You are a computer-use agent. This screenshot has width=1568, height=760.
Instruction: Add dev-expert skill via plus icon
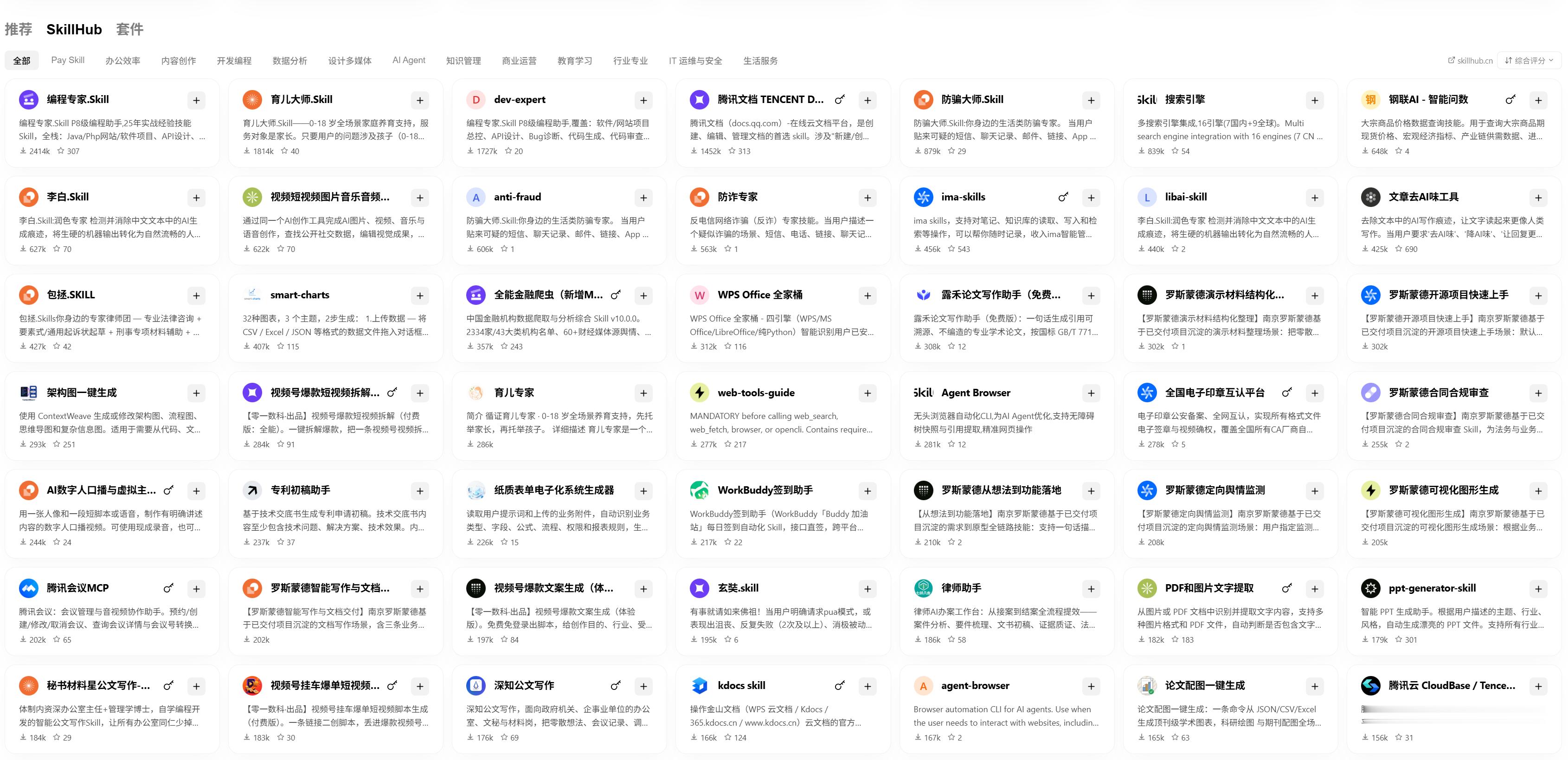tap(643, 100)
